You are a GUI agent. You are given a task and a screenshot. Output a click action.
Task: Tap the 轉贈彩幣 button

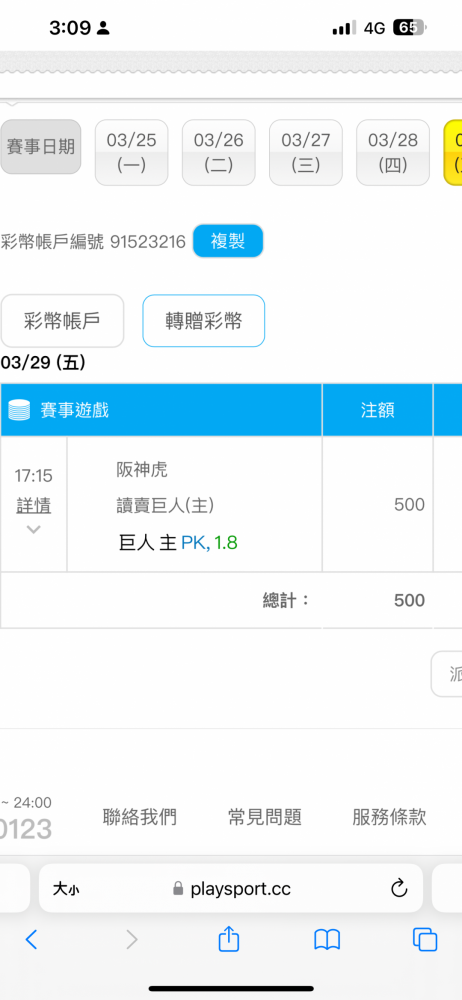(204, 321)
